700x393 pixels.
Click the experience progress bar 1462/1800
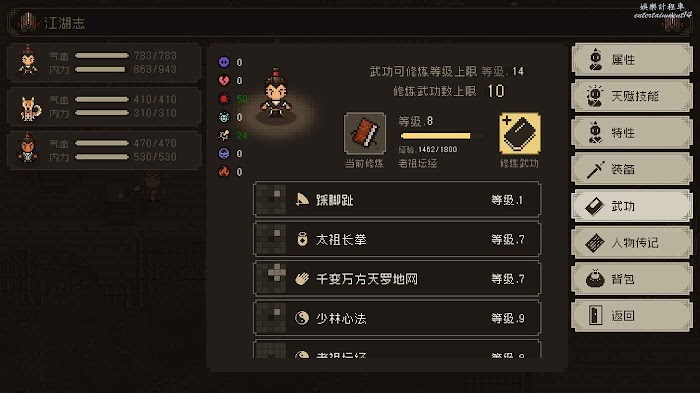(443, 136)
